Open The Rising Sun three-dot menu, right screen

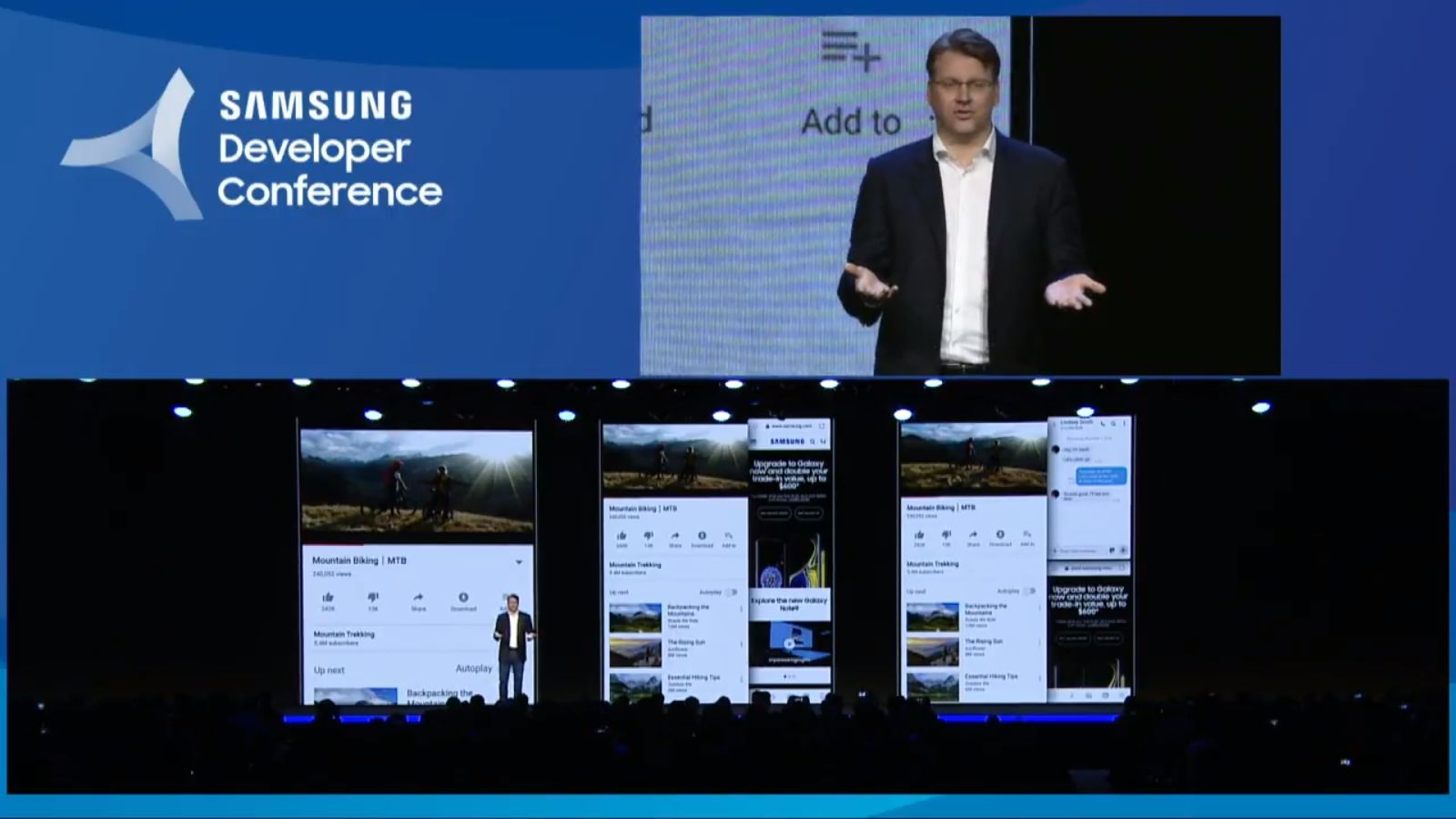point(1039,642)
